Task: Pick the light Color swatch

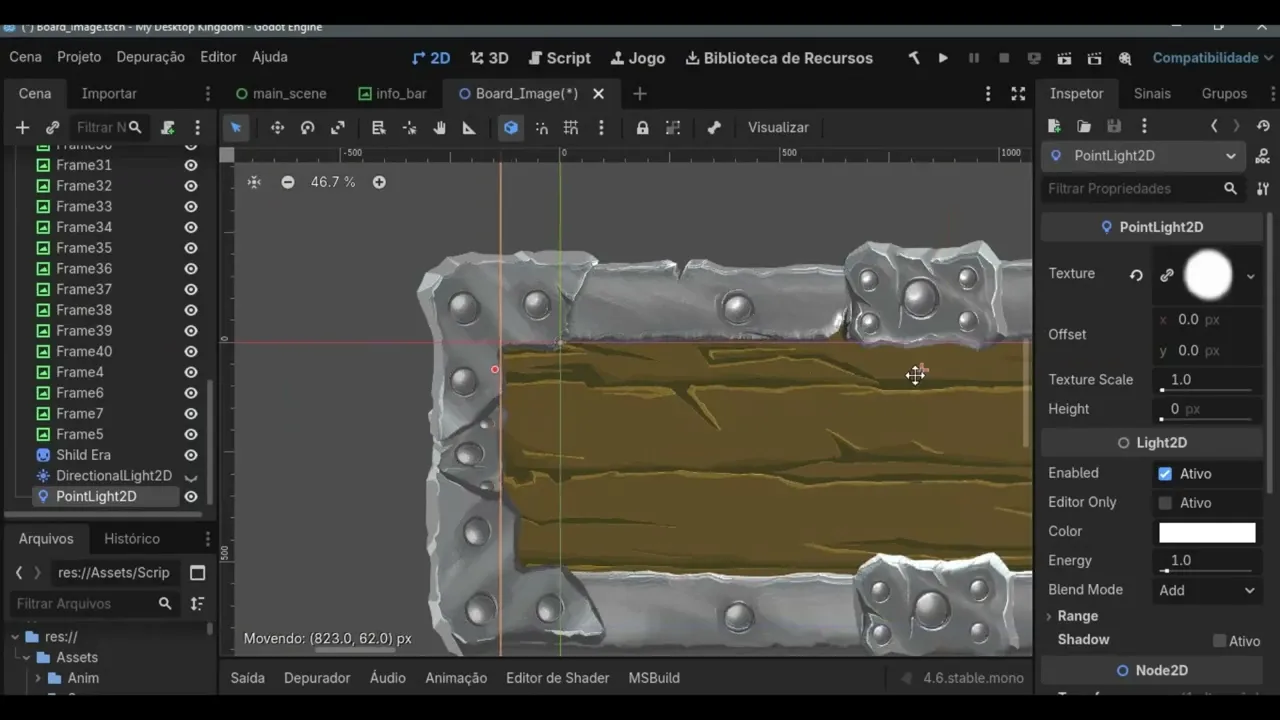Action: click(1207, 532)
